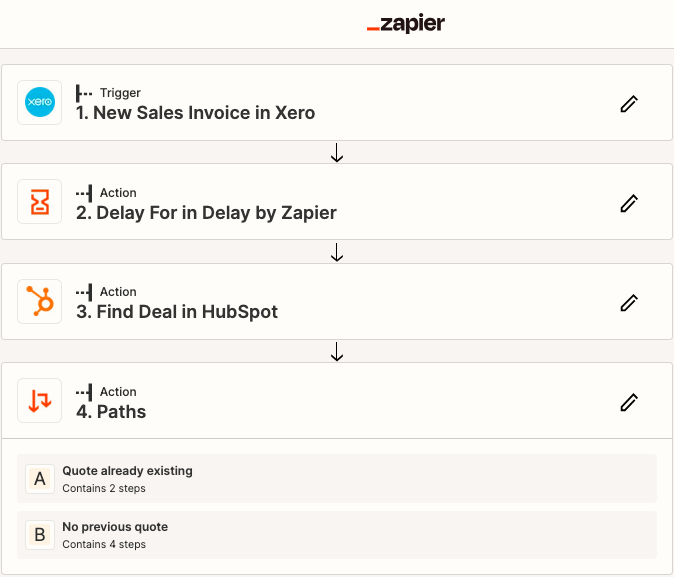Expand path B No previous quote
Viewport: 674px width, 577px height.
tap(115, 527)
